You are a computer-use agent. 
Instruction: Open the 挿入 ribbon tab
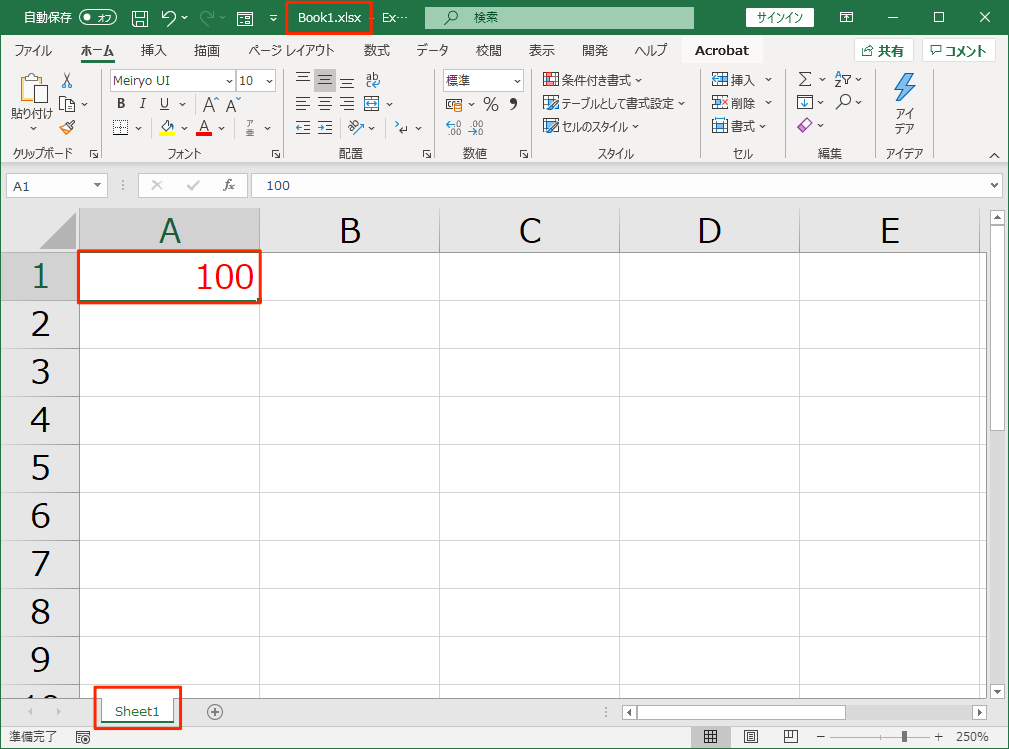tap(153, 50)
